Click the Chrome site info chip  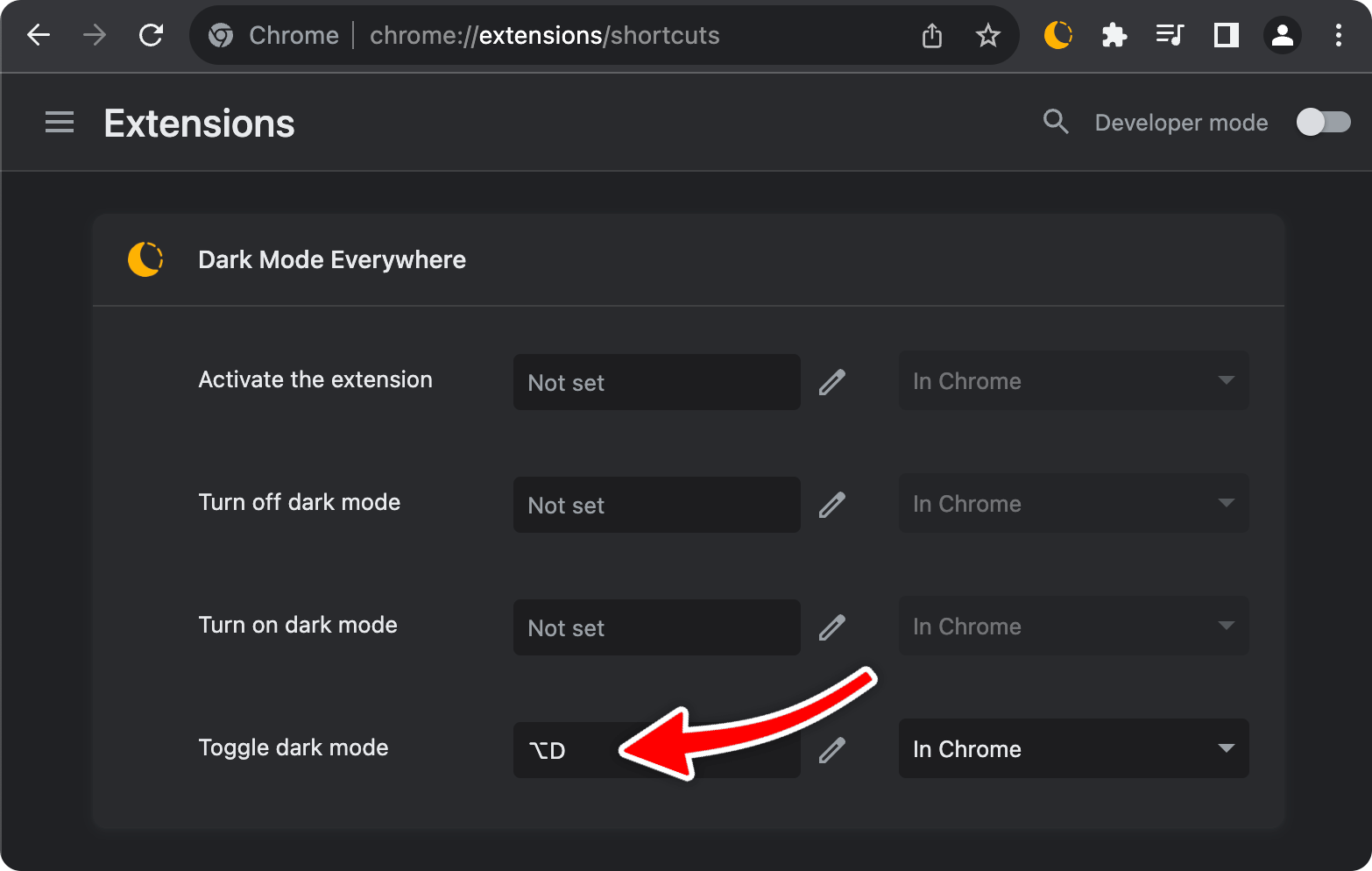273,35
